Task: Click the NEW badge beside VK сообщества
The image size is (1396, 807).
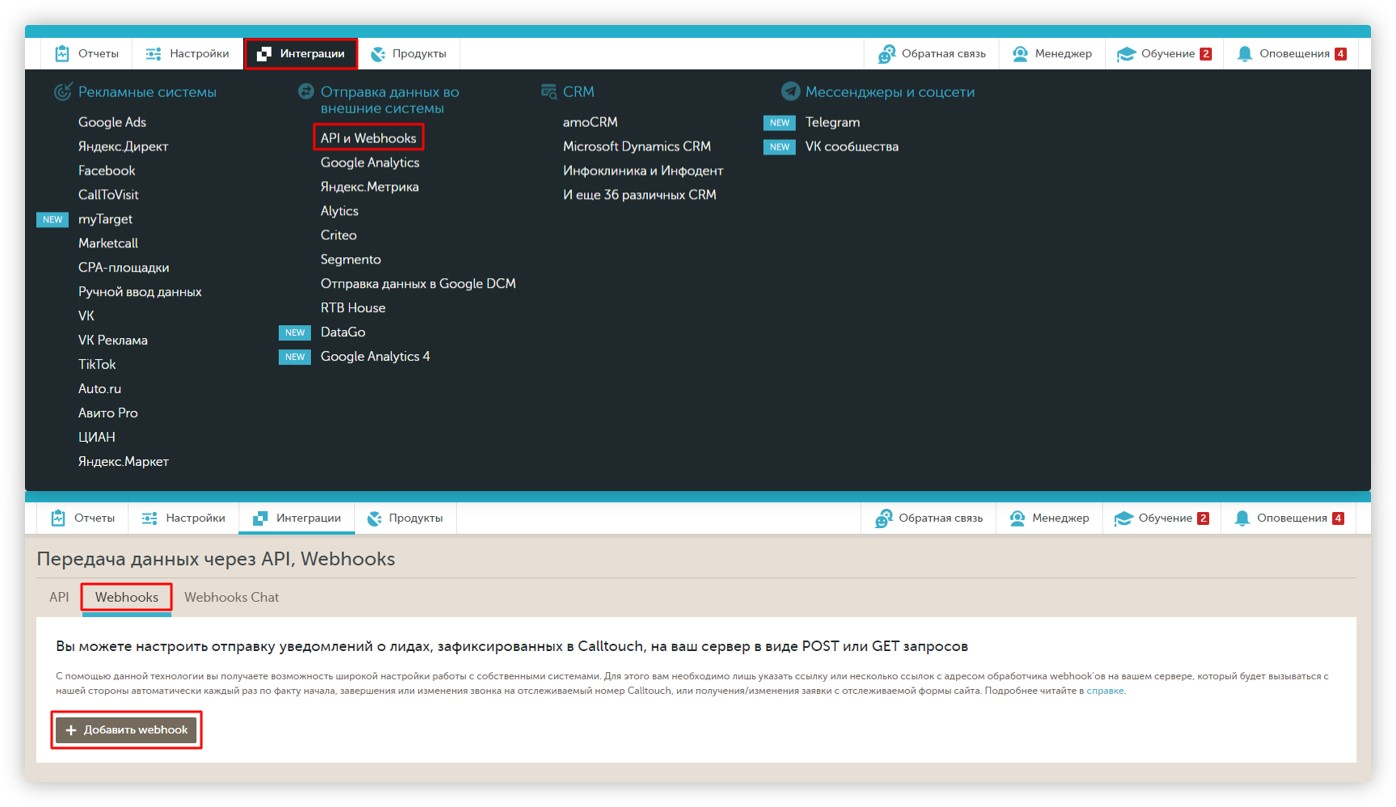Action: tap(780, 147)
